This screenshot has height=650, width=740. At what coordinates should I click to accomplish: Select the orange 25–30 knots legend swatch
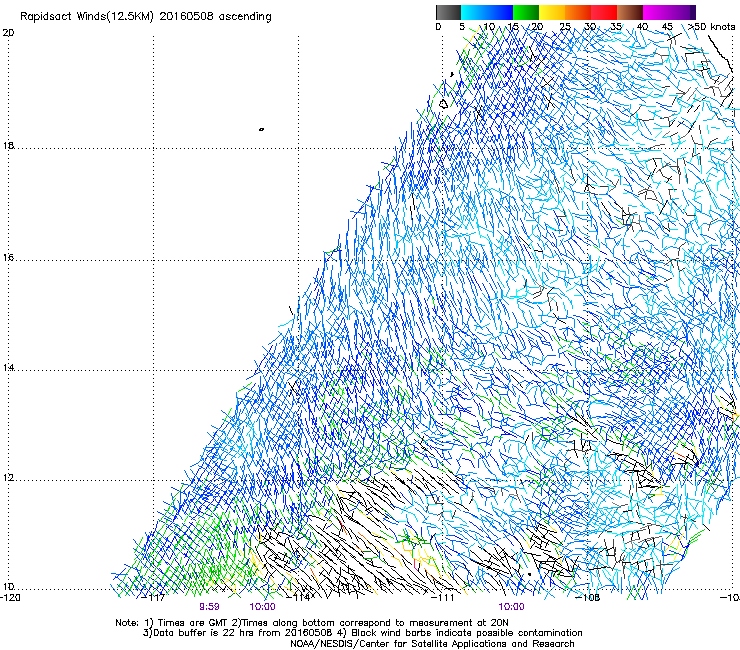tap(578, 12)
